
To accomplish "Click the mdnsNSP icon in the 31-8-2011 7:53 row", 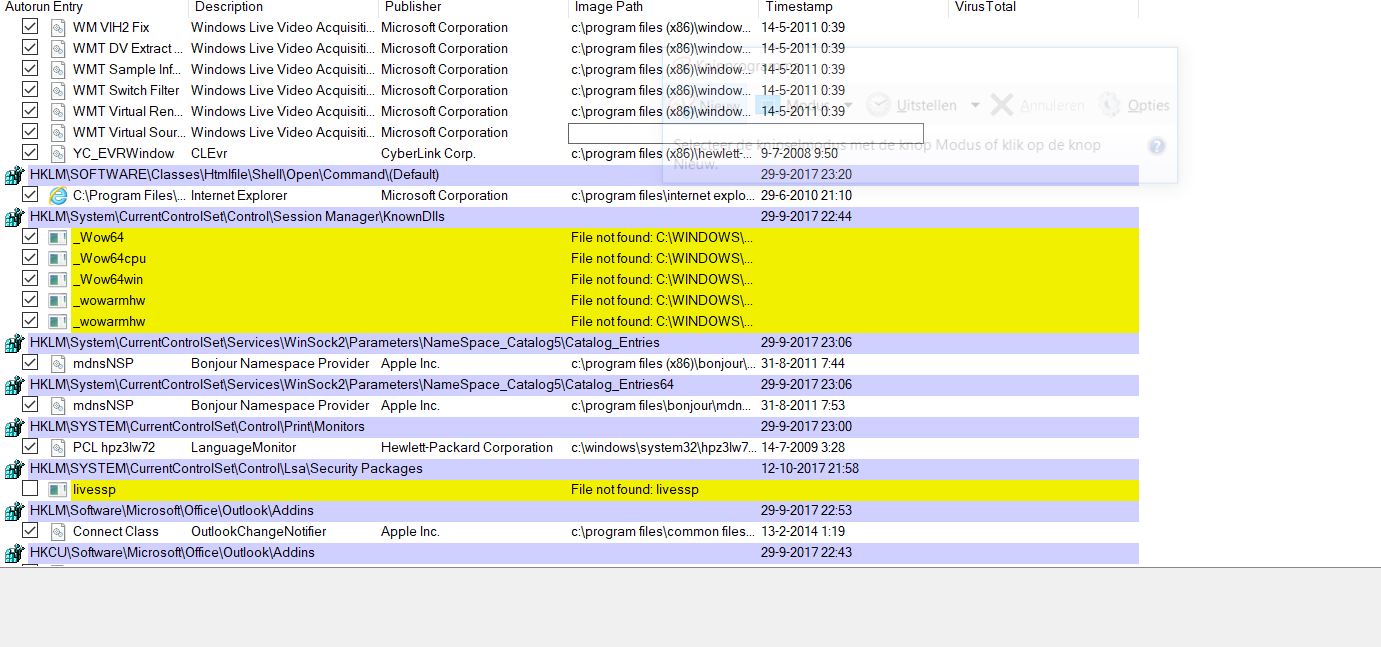I will point(57,405).
